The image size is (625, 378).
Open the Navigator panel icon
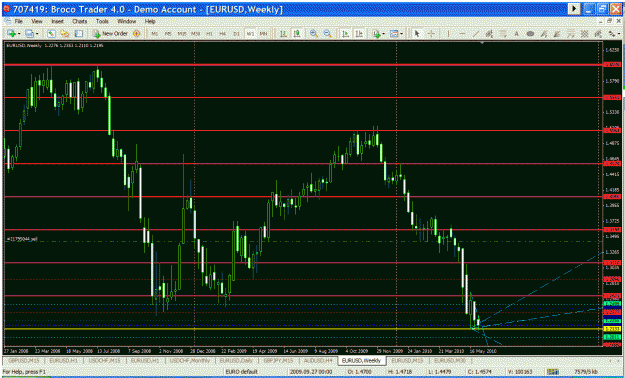79,34
